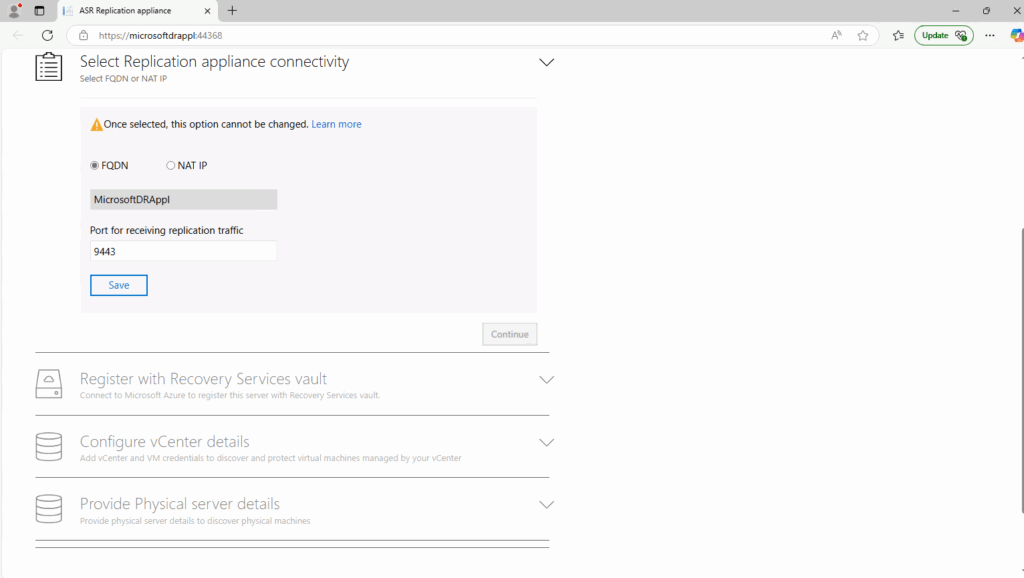View site information lock icon
This screenshot has height=578, width=1024.
pyautogui.click(x=84, y=35)
